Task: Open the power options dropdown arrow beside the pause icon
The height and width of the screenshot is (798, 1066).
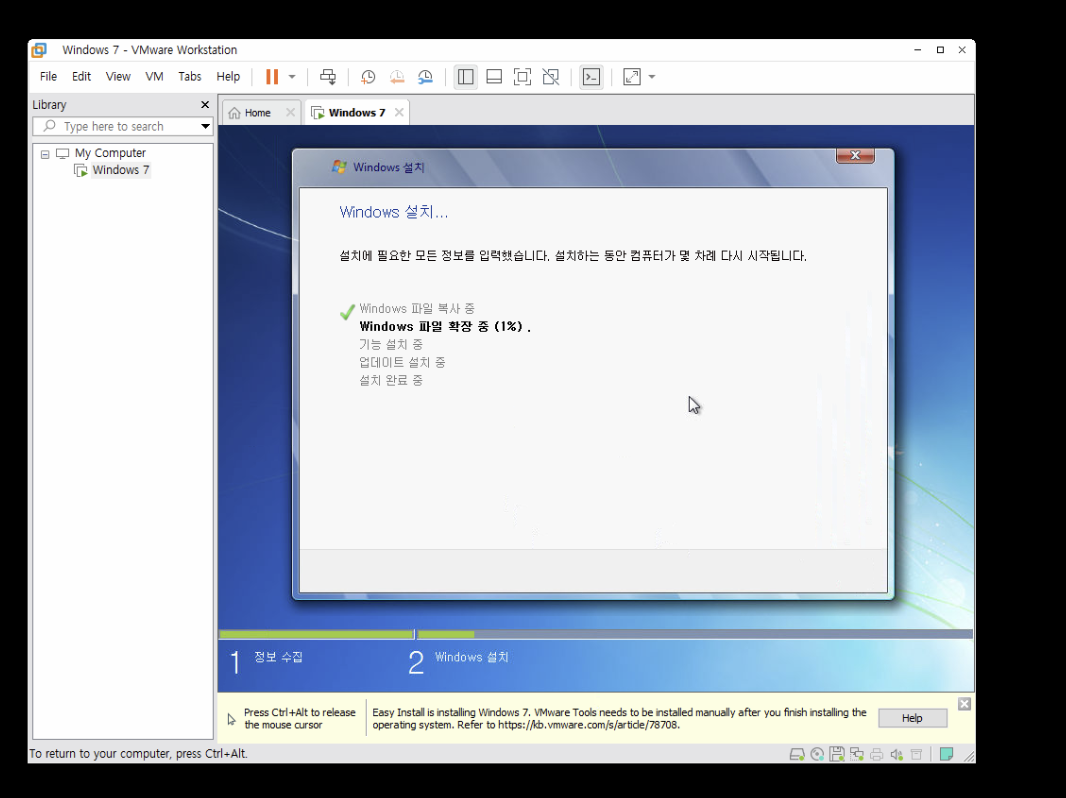Action: coord(292,77)
